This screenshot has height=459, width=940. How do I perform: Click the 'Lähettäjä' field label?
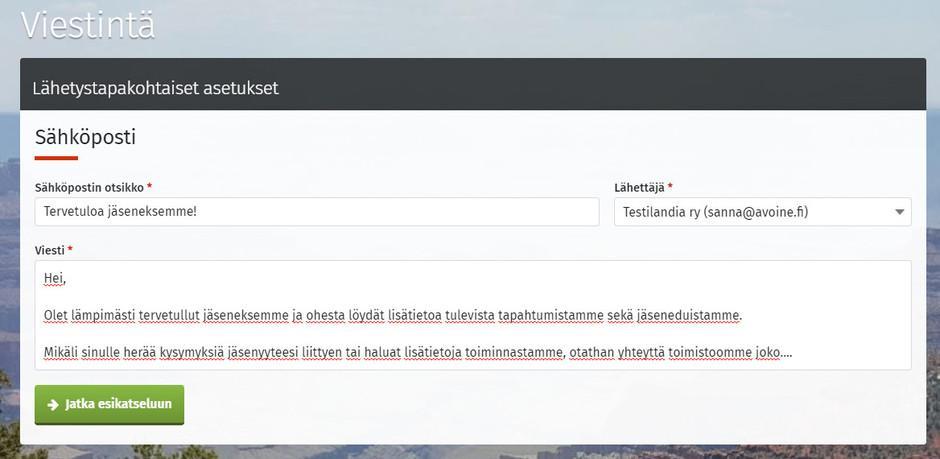pyautogui.click(x=639, y=187)
